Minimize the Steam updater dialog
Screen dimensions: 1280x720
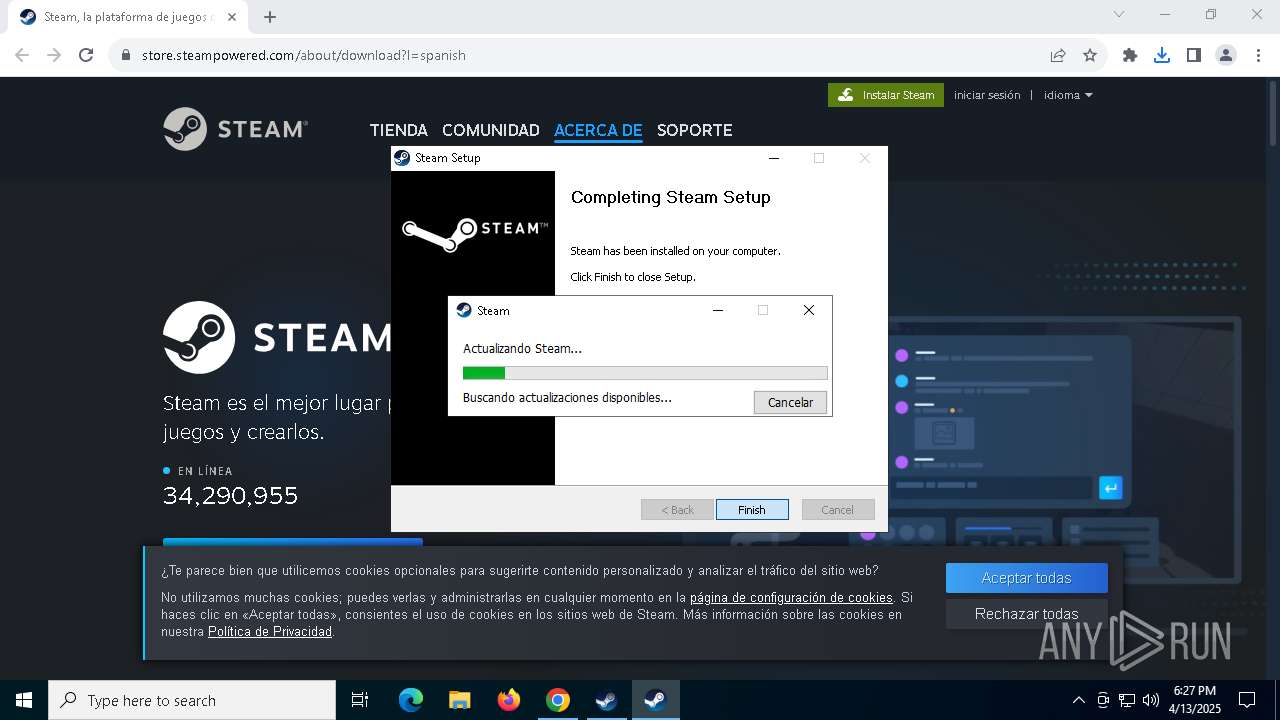click(x=717, y=311)
